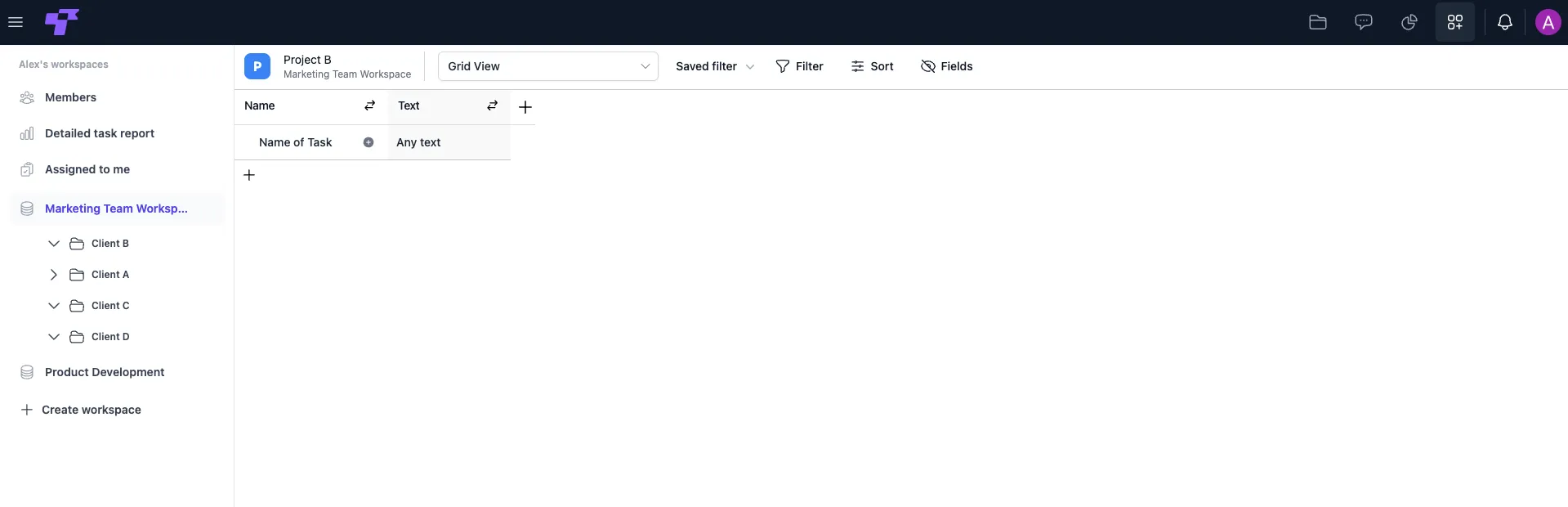
Task: Click the Project B title
Action: [307, 60]
